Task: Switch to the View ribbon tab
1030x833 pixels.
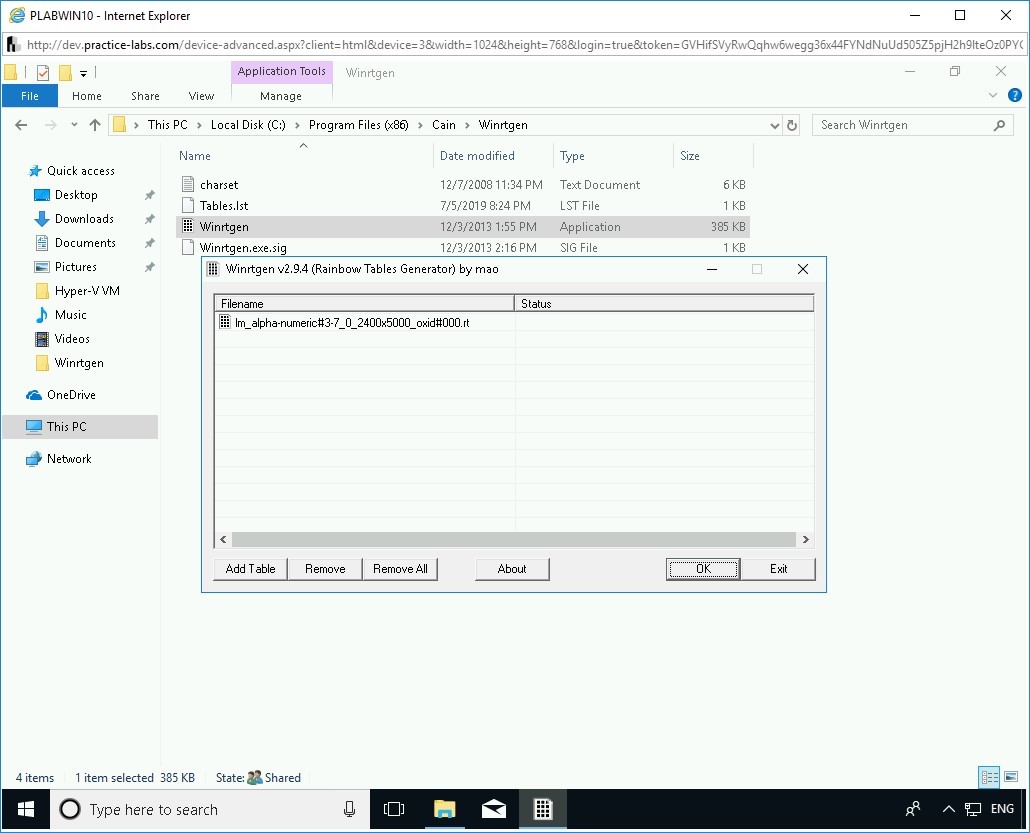Action: (x=200, y=95)
